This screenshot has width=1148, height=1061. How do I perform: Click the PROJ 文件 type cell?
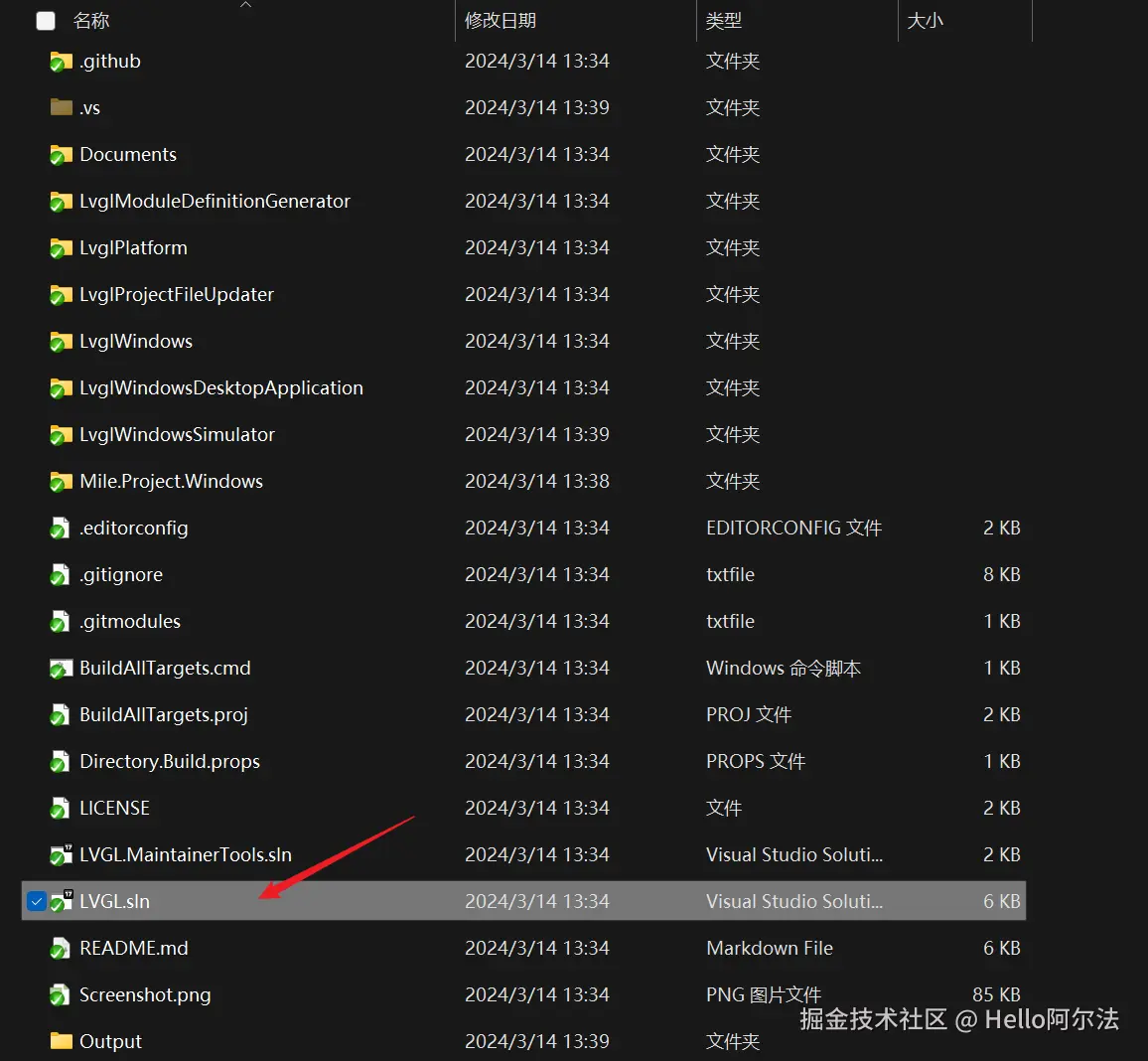coord(748,714)
